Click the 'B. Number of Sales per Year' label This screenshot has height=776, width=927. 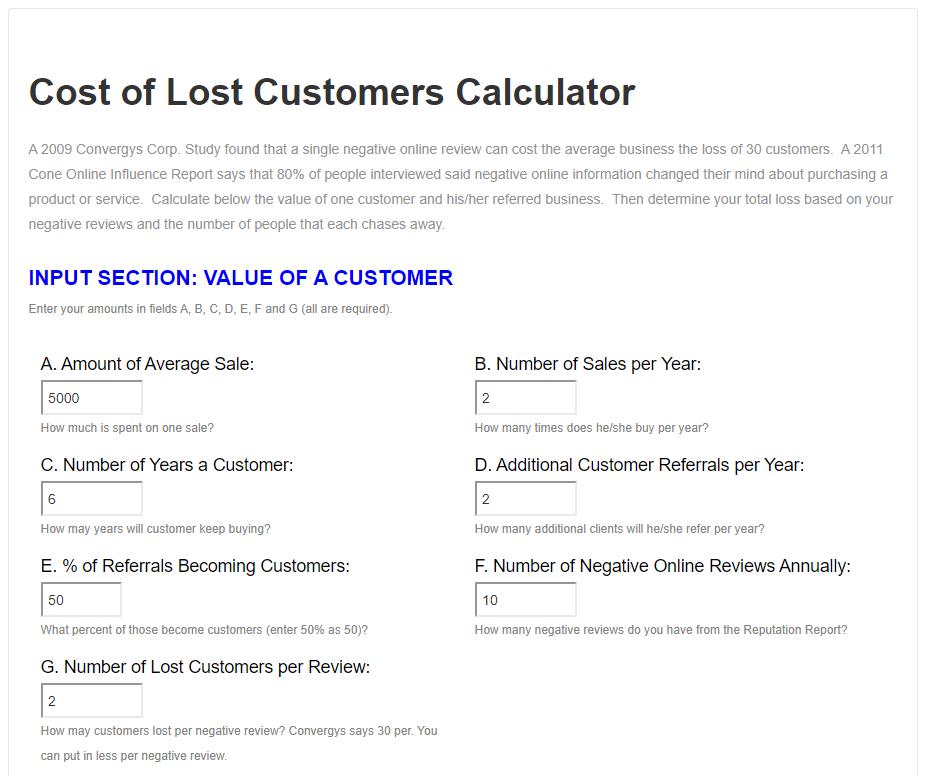tap(587, 364)
